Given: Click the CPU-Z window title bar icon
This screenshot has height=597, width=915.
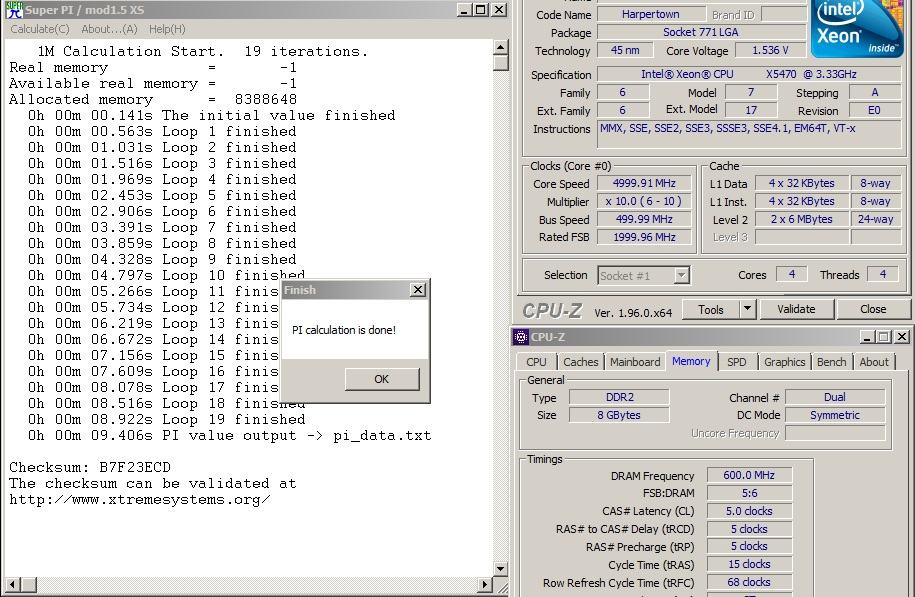Looking at the screenshot, I should (521, 337).
